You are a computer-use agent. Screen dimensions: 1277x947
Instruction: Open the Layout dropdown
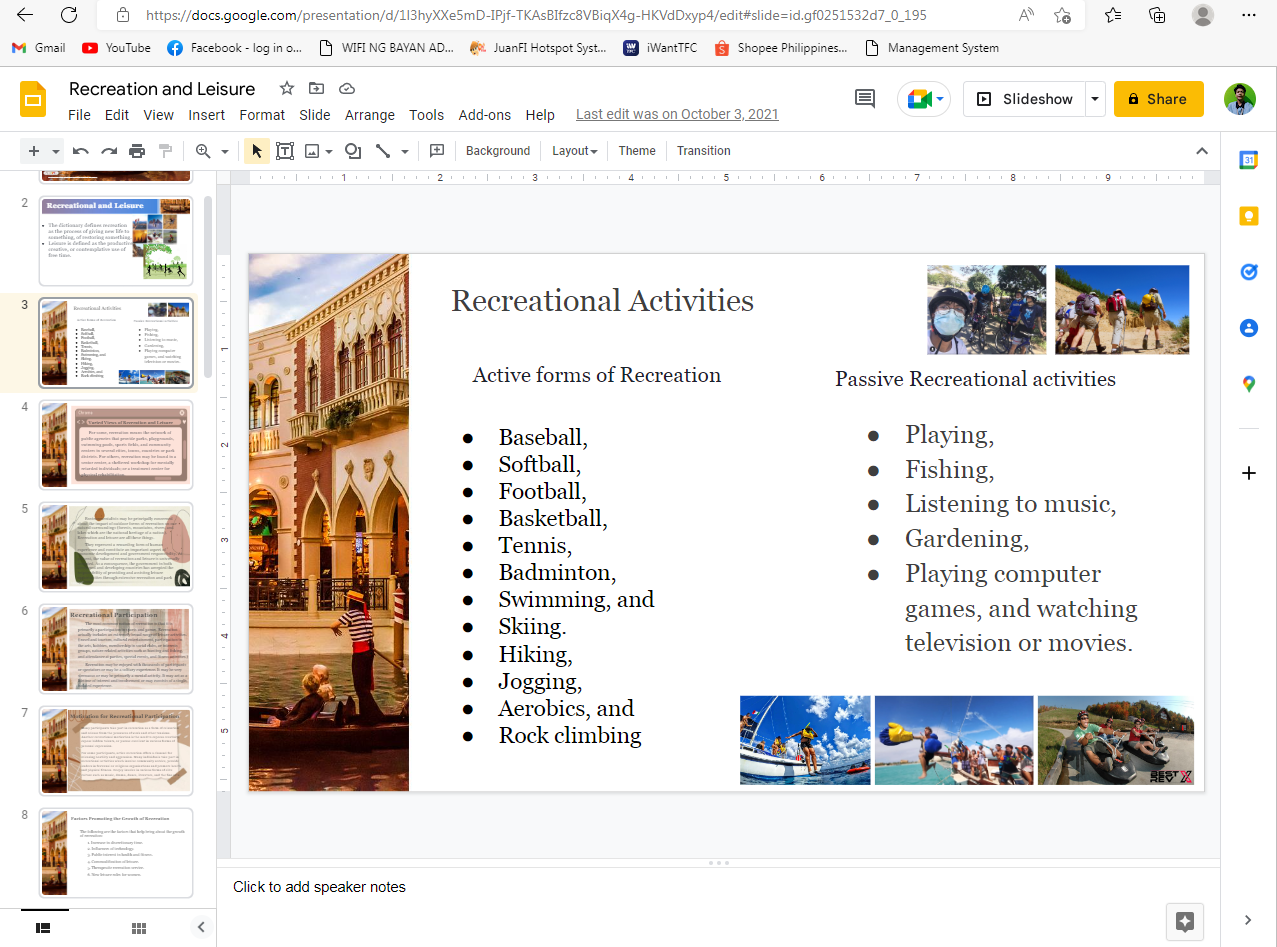click(574, 151)
